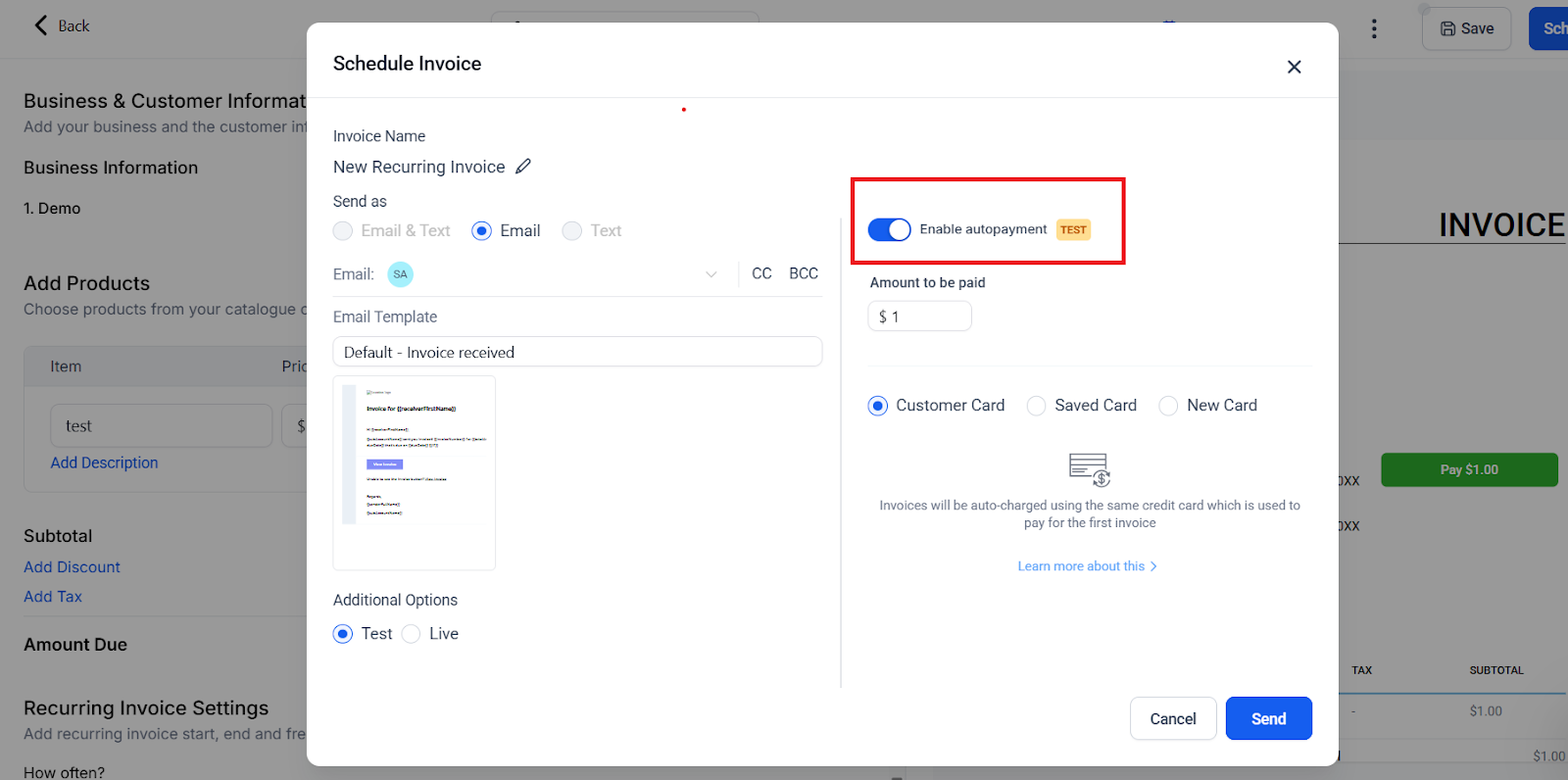Save the invoice in background page
1568x780 pixels.
coord(1467,28)
